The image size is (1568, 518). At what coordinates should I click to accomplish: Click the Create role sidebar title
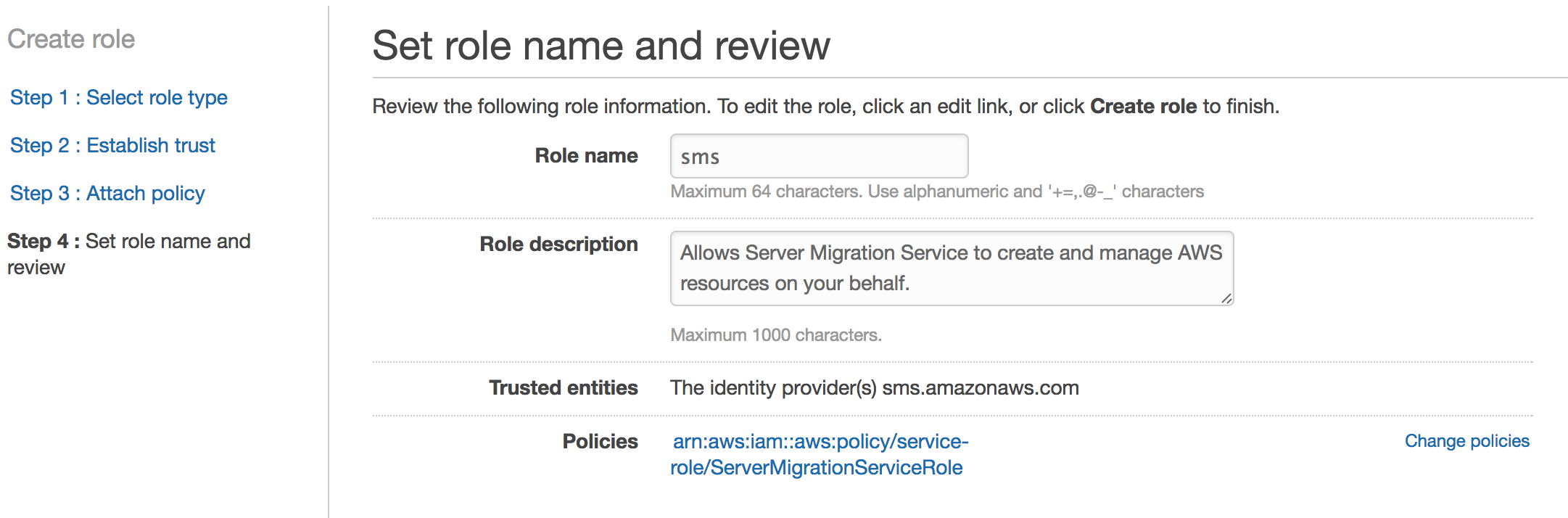[71, 39]
